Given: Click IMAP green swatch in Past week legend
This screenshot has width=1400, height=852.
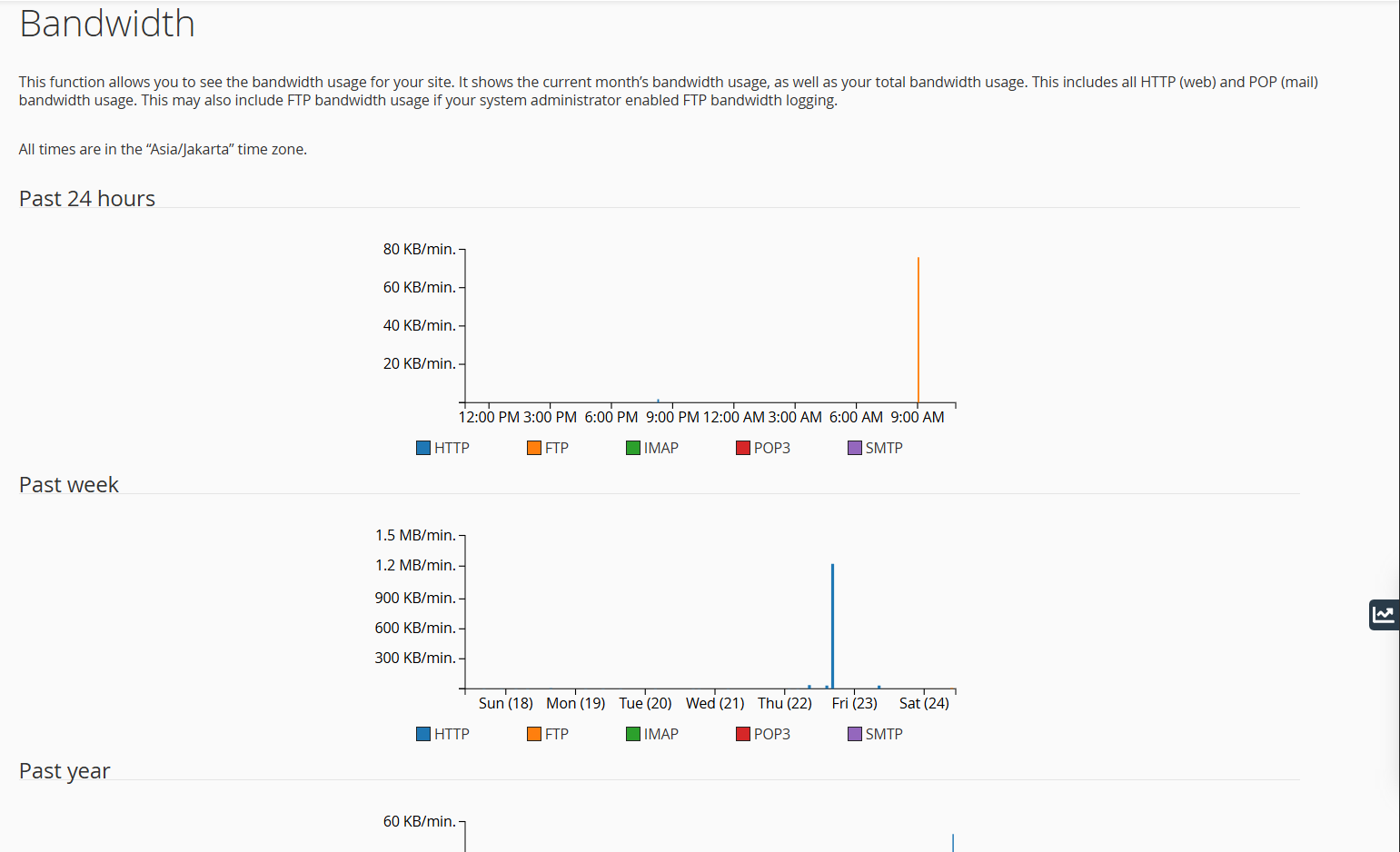Looking at the screenshot, I should click(x=633, y=734).
